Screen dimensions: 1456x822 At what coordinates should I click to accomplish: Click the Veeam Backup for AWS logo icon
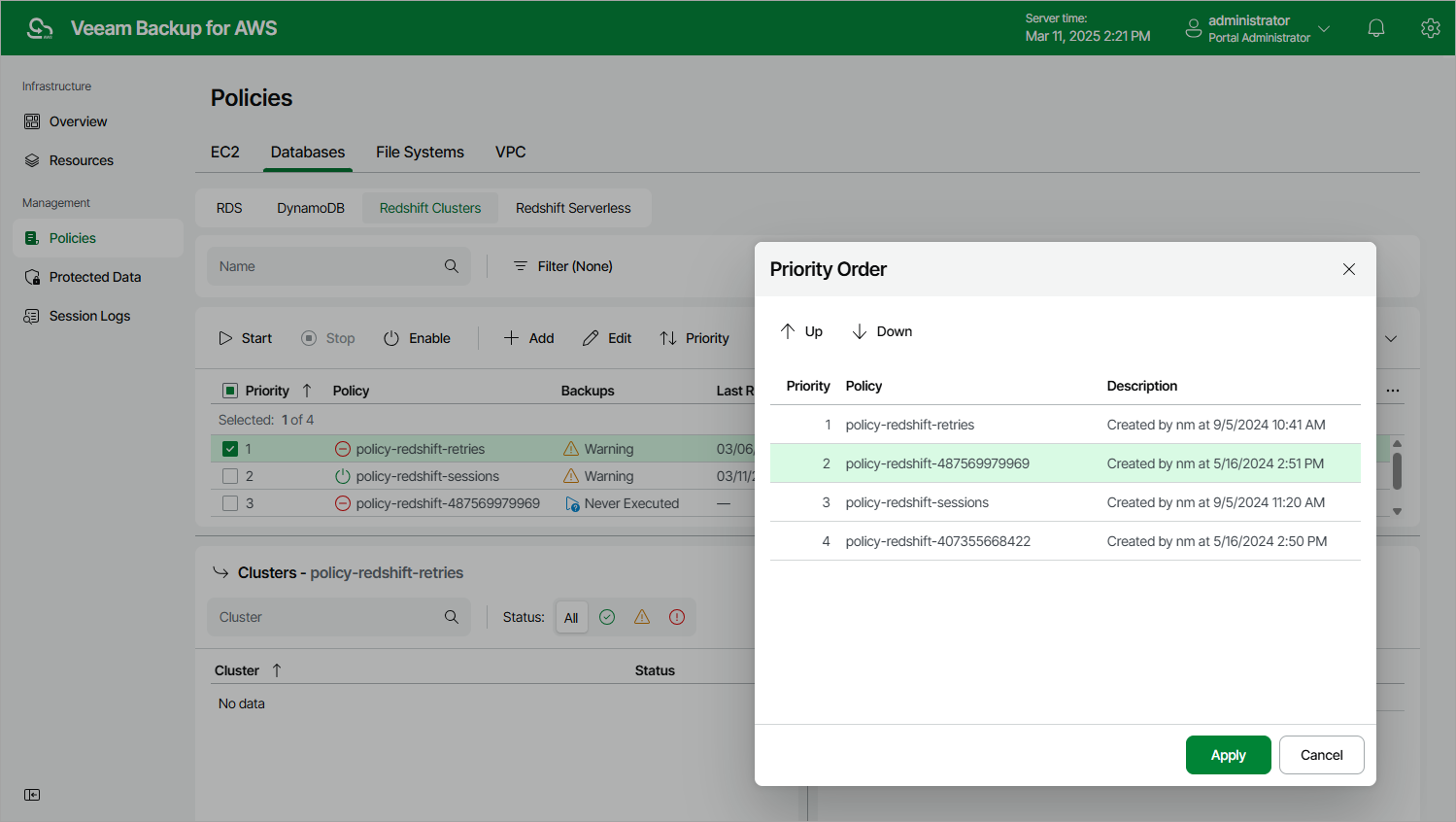pyautogui.click(x=40, y=28)
